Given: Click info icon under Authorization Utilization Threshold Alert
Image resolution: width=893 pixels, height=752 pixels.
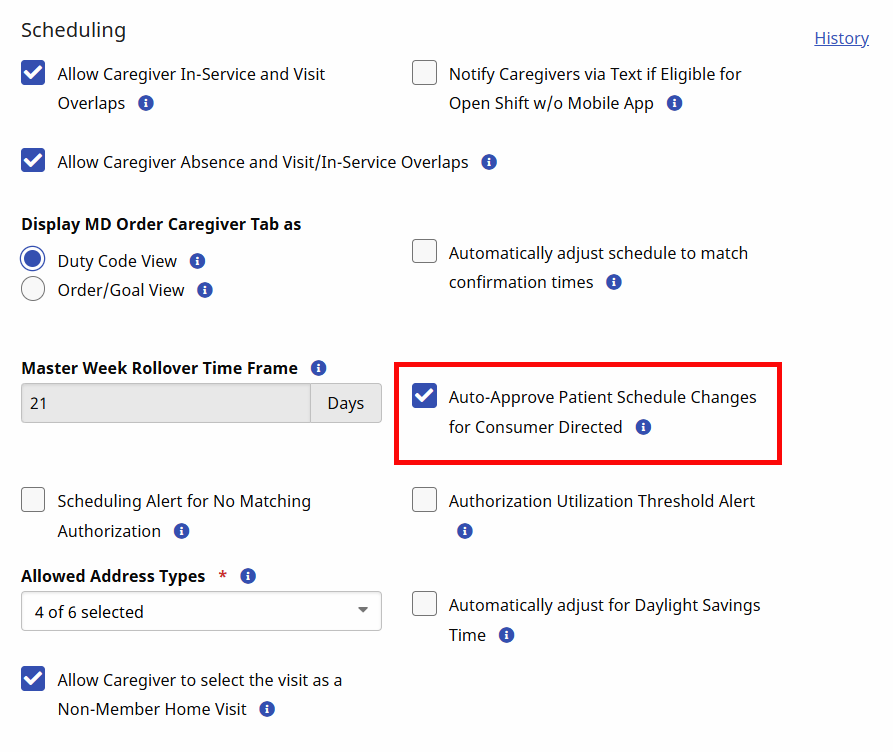Looking at the screenshot, I should [465, 531].
